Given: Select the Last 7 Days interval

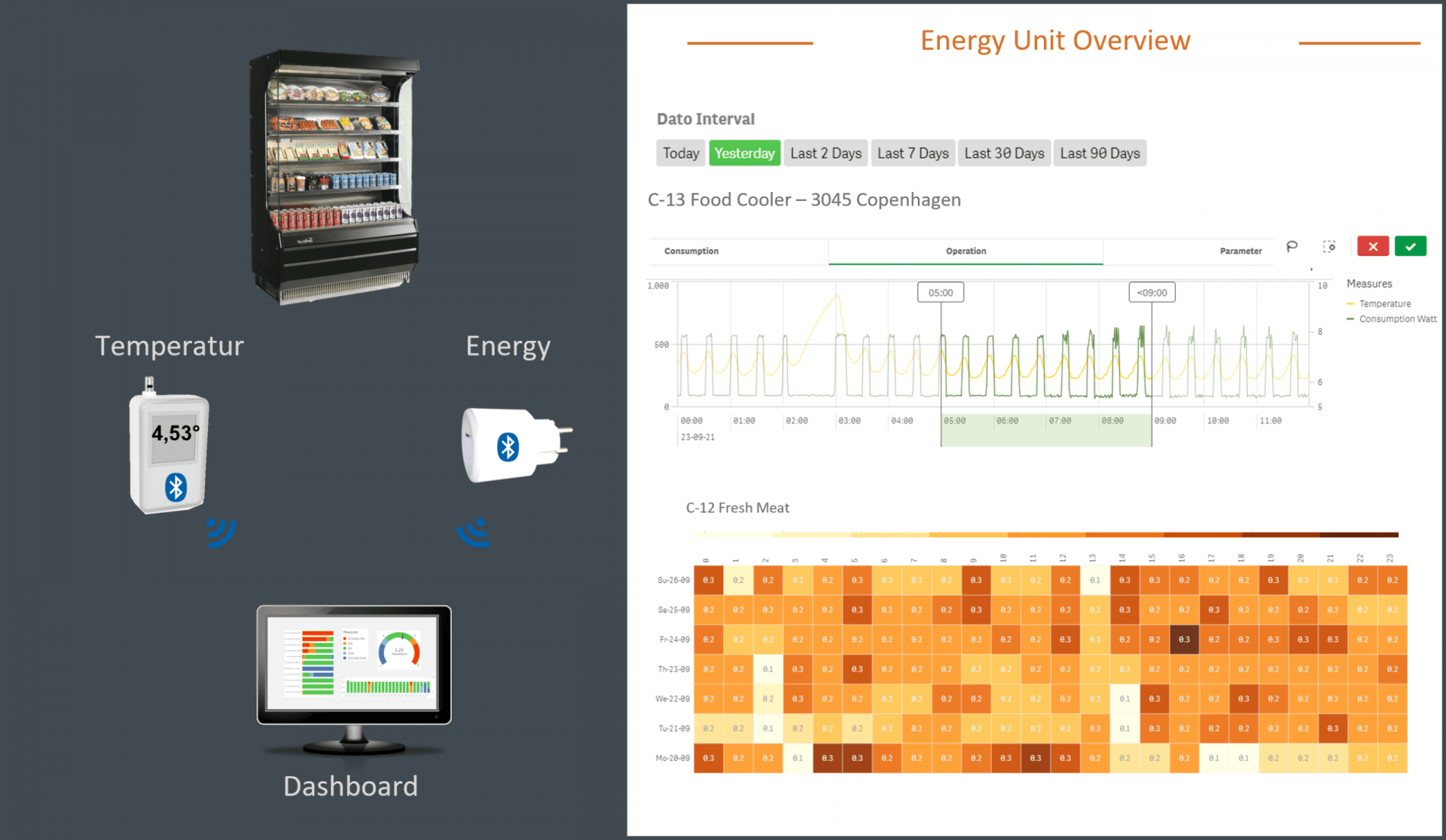Looking at the screenshot, I should click(x=913, y=153).
